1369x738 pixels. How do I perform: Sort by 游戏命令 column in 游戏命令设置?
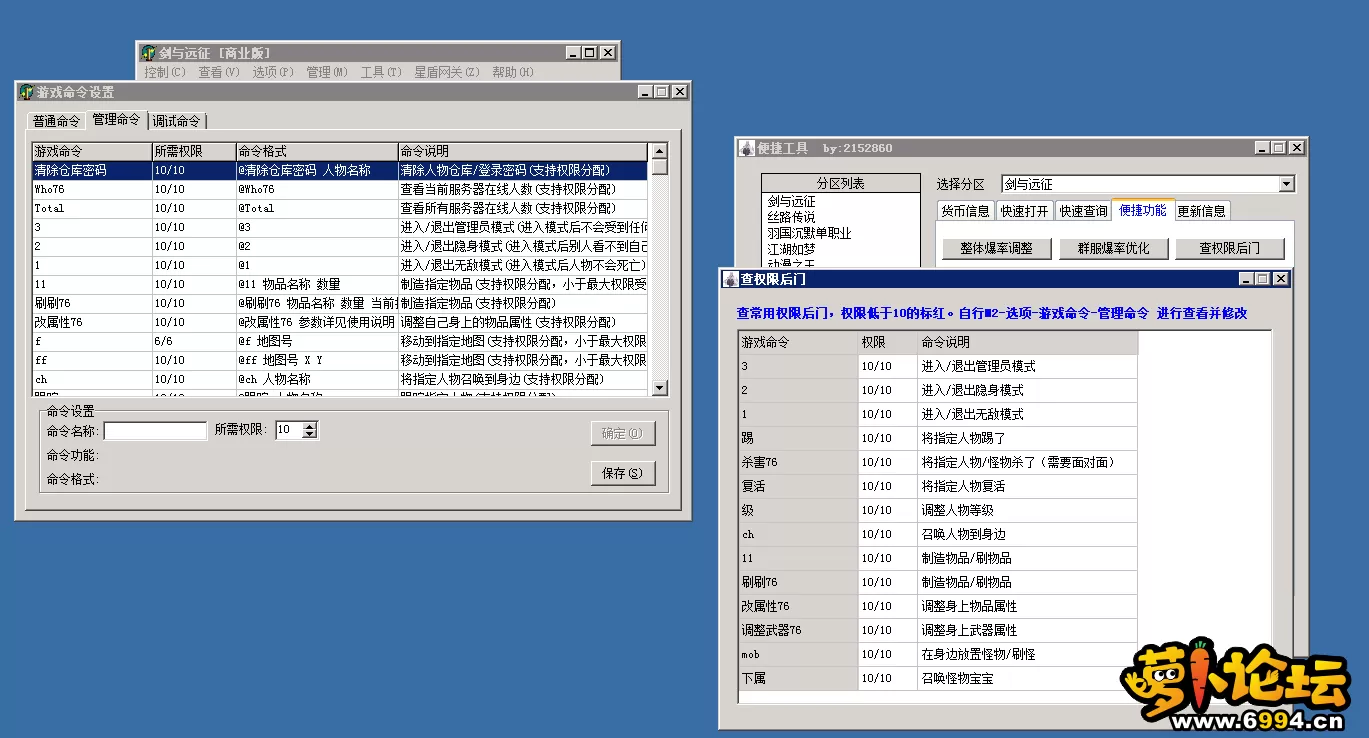91,152
